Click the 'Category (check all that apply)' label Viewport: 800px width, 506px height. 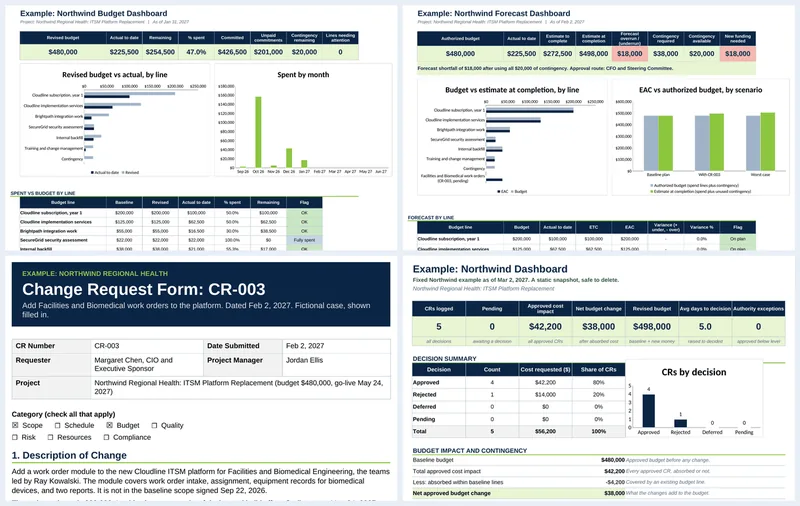point(63,414)
